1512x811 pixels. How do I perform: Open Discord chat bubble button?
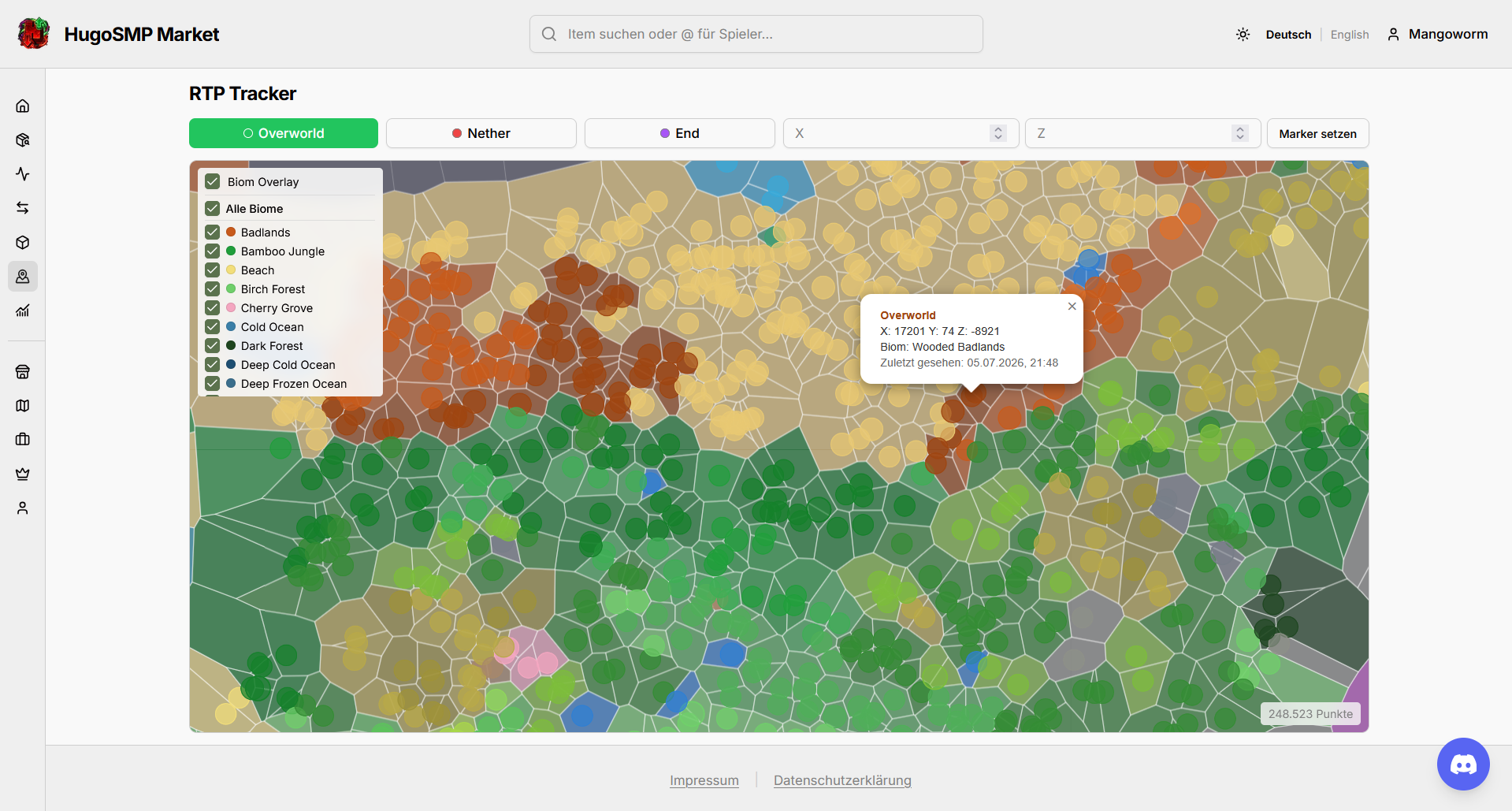tap(1463, 764)
